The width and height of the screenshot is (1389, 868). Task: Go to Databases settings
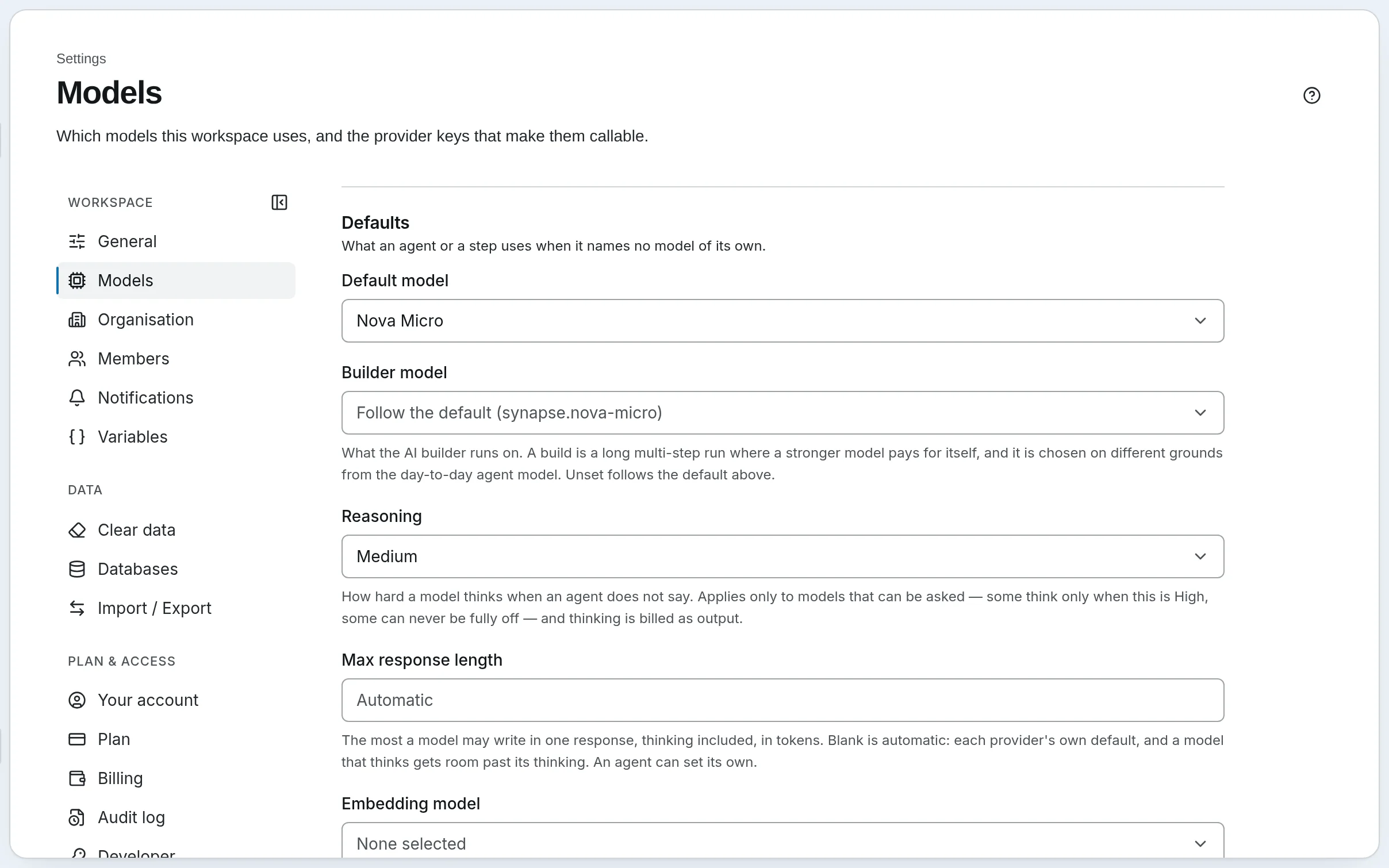tap(176, 569)
